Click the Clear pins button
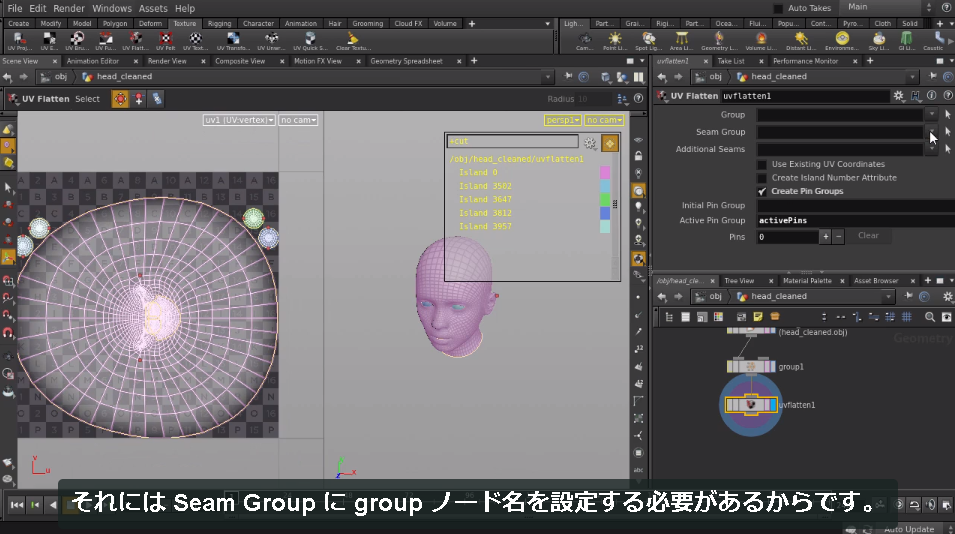955x534 pixels. click(868, 236)
